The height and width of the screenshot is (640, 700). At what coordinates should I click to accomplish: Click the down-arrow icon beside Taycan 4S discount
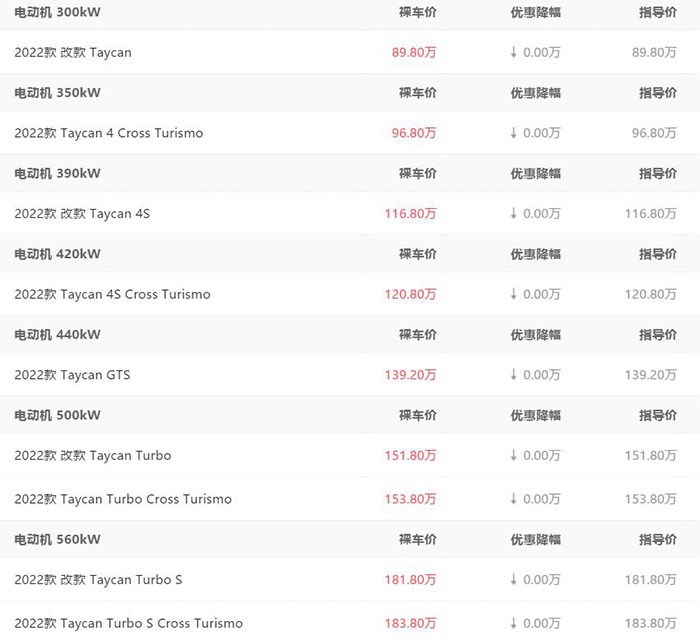coord(513,213)
